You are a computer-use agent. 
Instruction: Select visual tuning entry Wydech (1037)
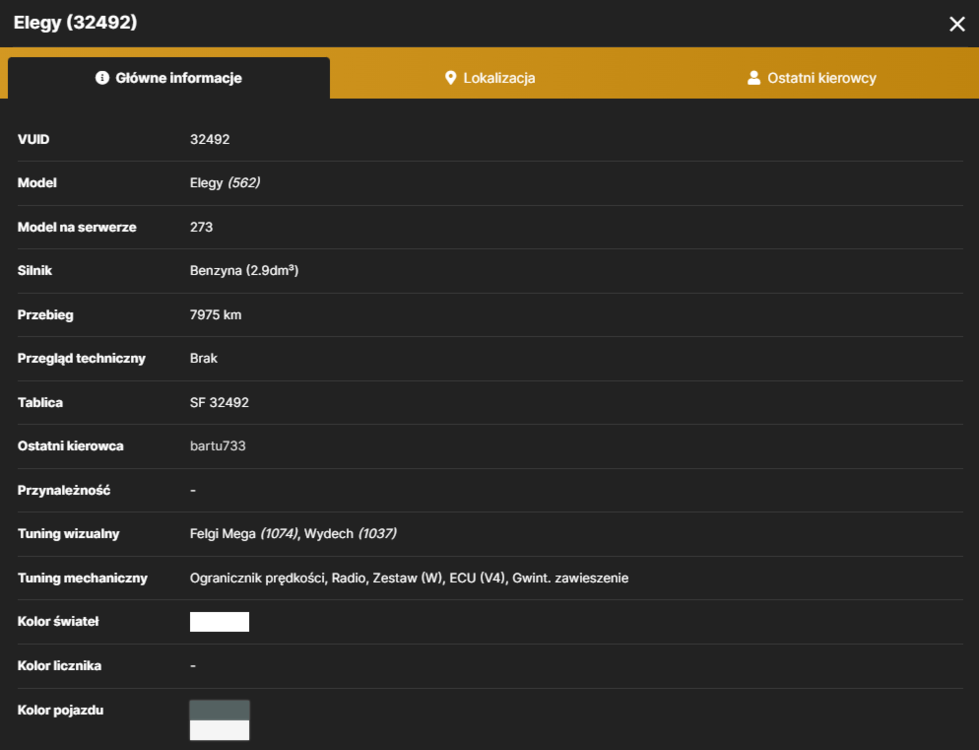pyautogui.click(x=350, y=534)
